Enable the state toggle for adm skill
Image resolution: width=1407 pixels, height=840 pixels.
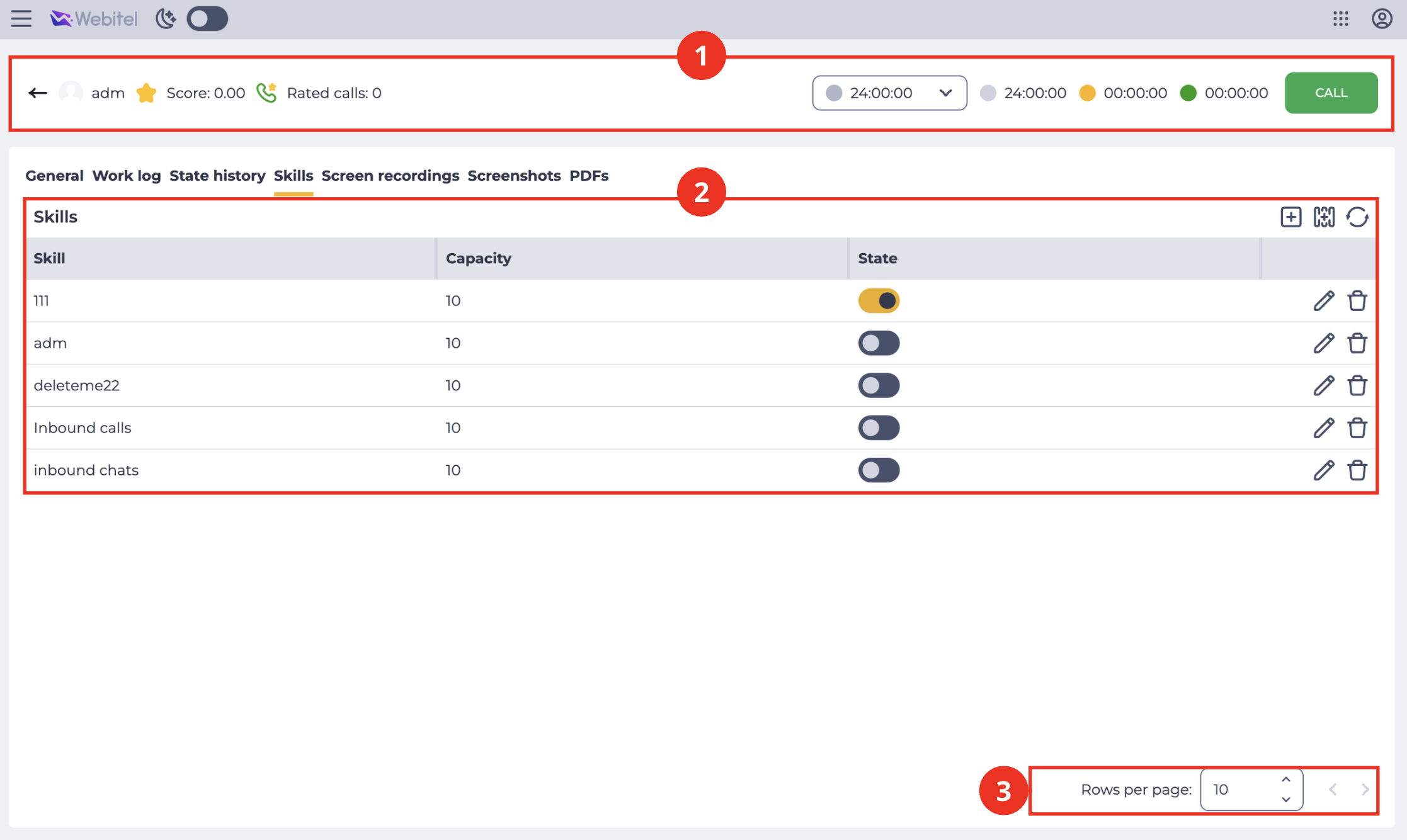[879, 343]
